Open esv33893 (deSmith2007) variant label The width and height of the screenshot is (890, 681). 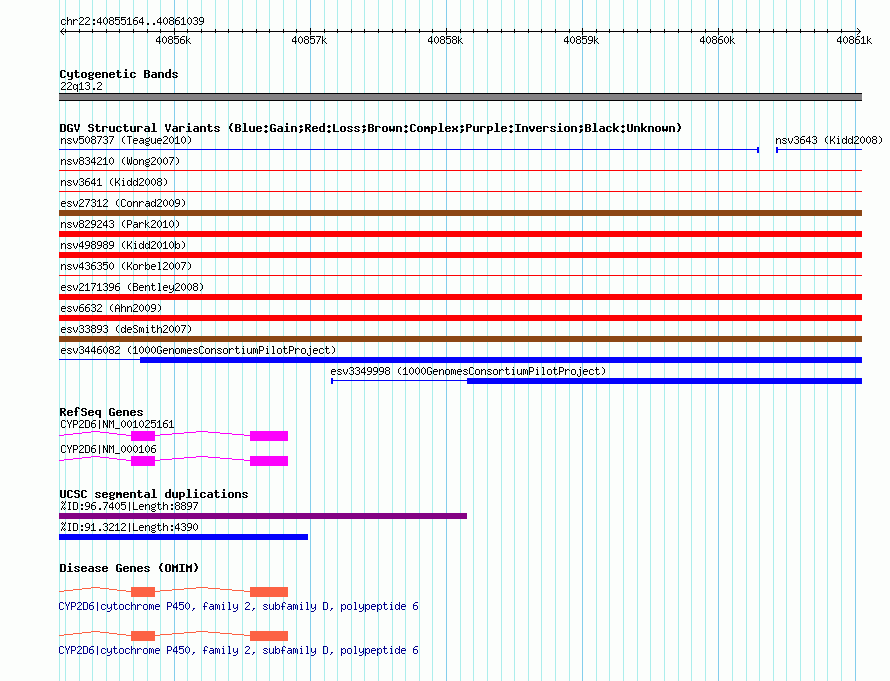click(x=126, y=329)
